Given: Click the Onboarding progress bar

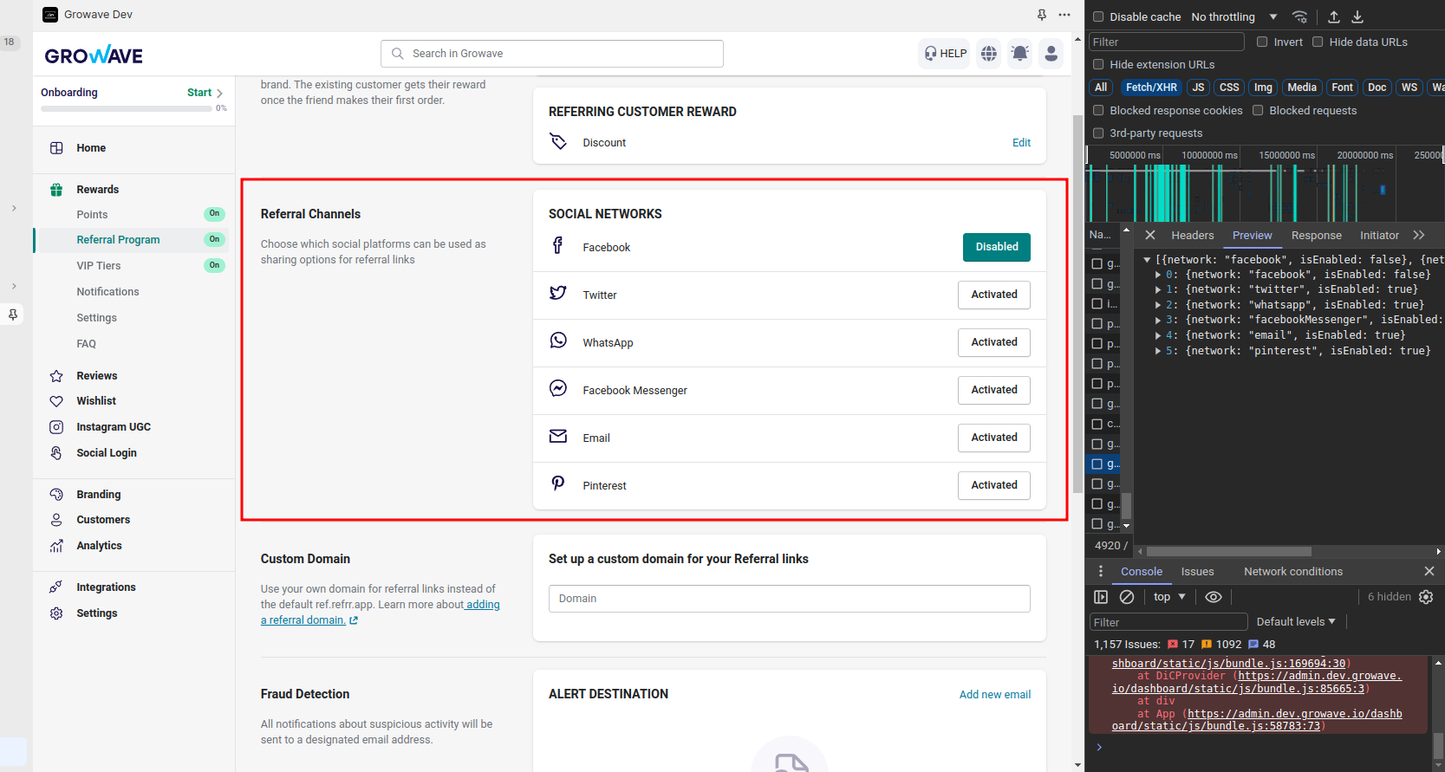Looking at the screenshot, I should coord(126,108).
